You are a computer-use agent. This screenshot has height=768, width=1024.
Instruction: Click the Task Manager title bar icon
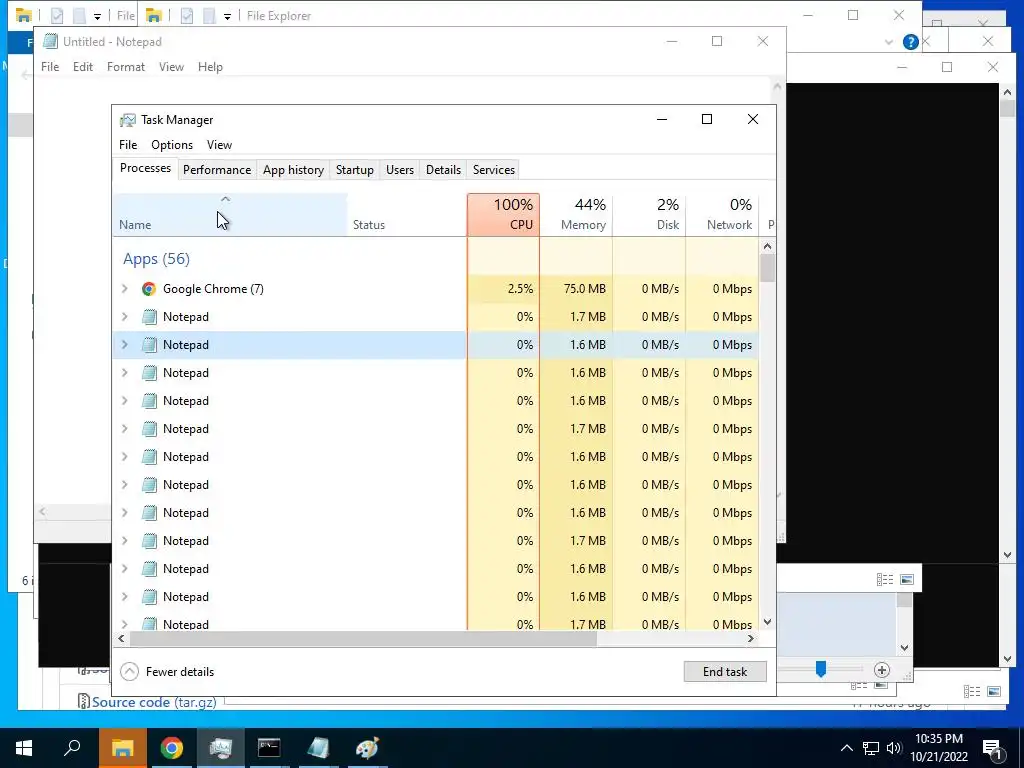128,120
